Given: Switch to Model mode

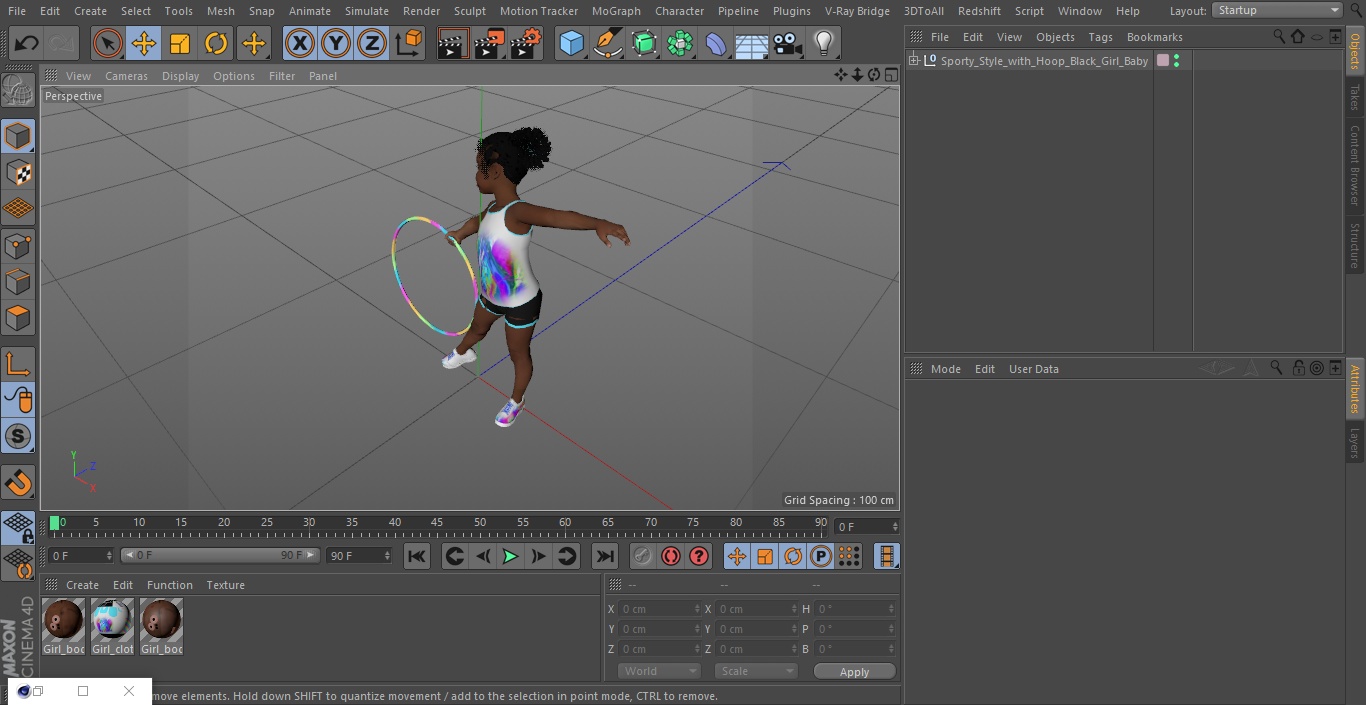Looking at the screenshot, I should click(x=19, y=136).
